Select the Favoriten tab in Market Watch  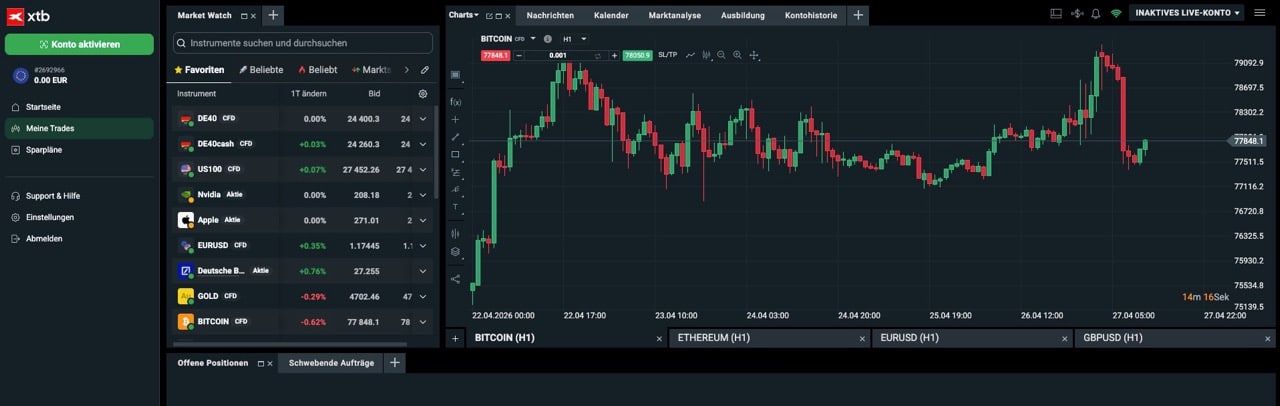199,70
